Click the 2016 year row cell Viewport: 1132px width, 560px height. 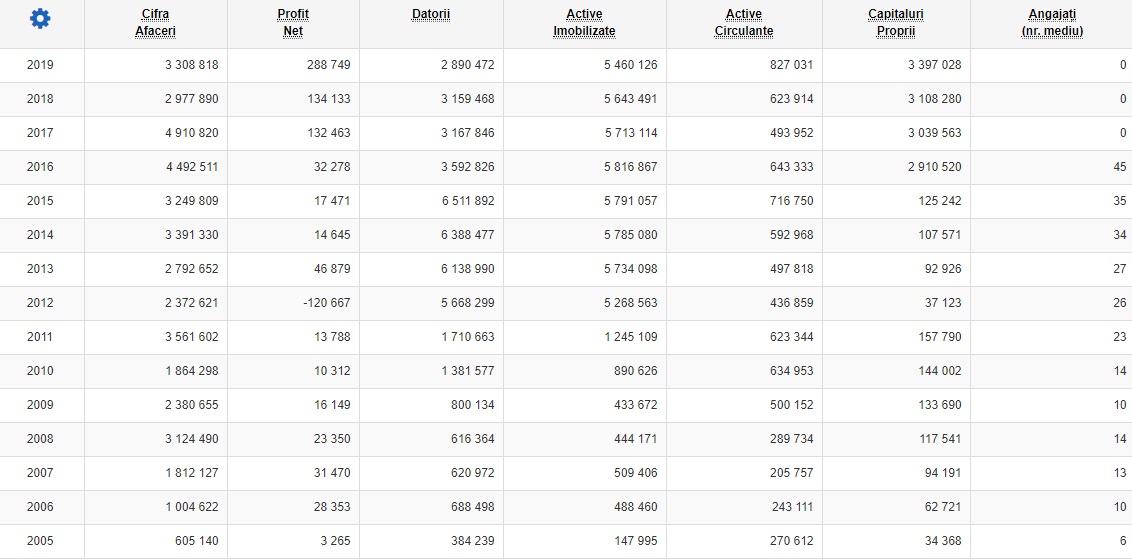pos(41,167)
